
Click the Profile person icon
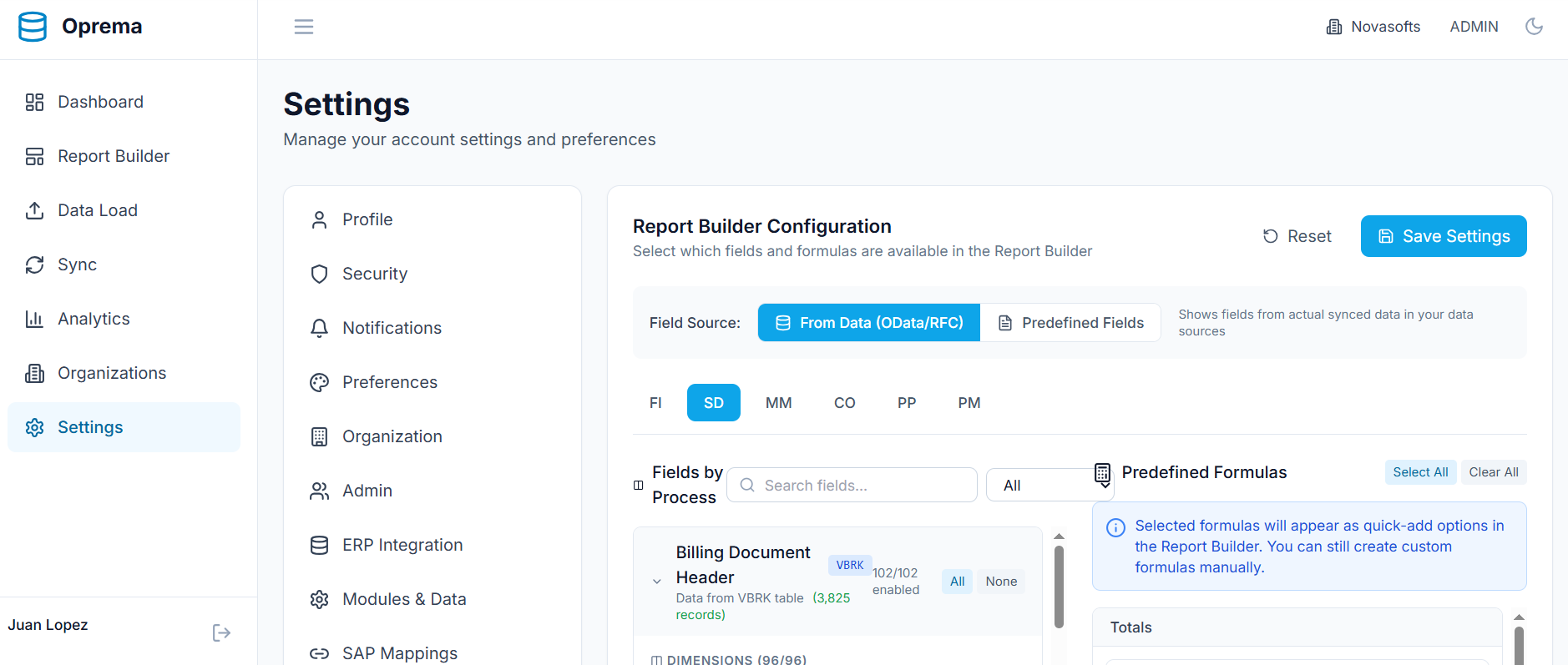(319, 219)
